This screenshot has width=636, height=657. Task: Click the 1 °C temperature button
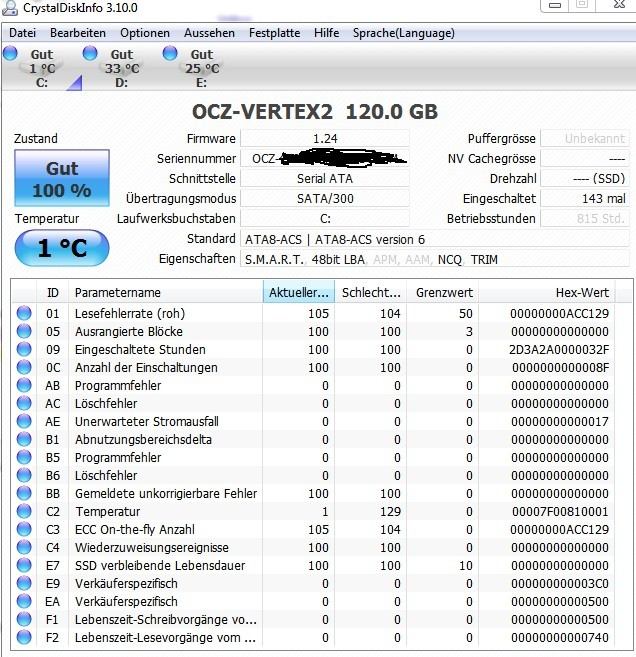(62, 248)
